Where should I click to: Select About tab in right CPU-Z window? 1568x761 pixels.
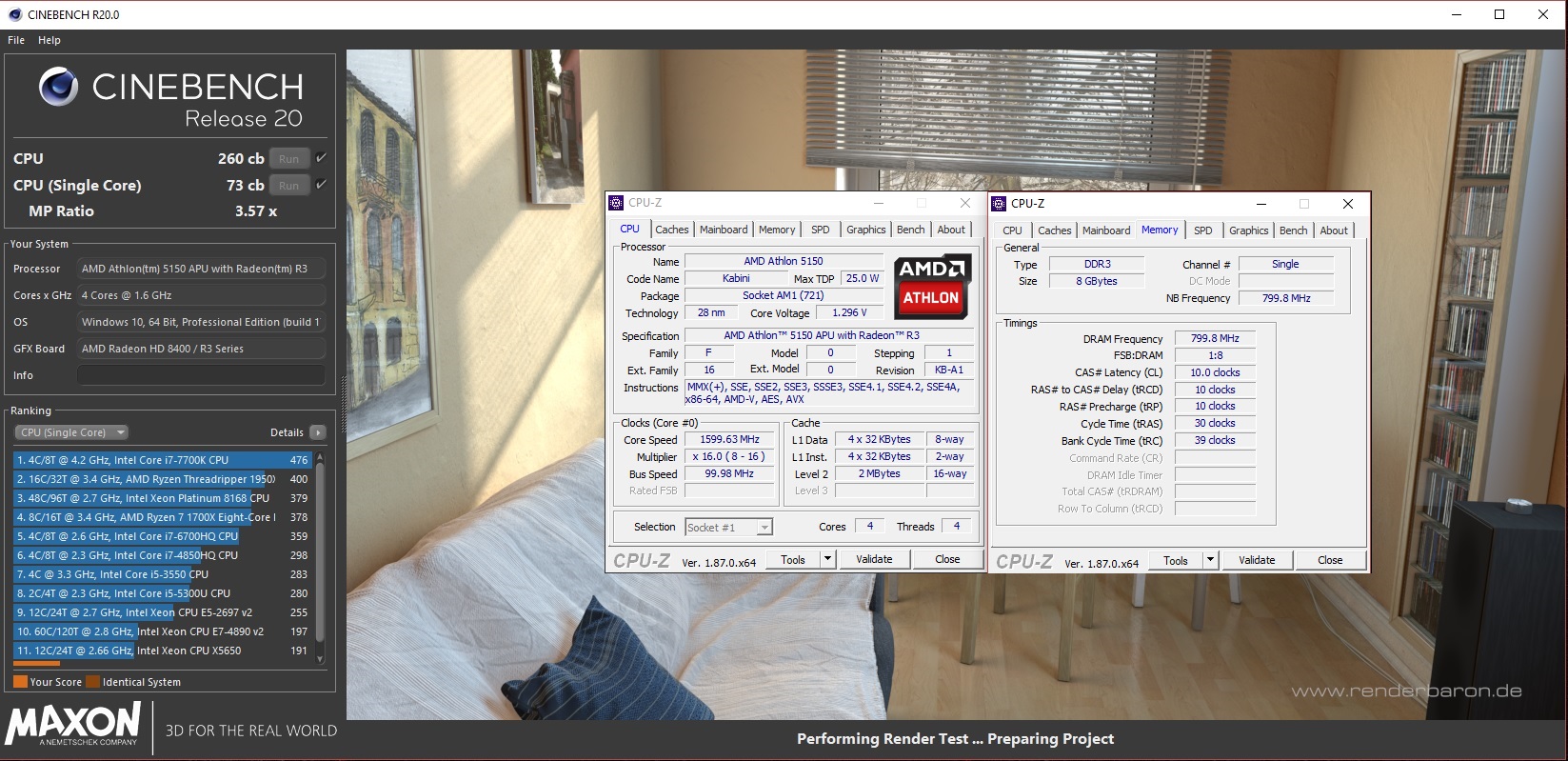[1334, 230]
